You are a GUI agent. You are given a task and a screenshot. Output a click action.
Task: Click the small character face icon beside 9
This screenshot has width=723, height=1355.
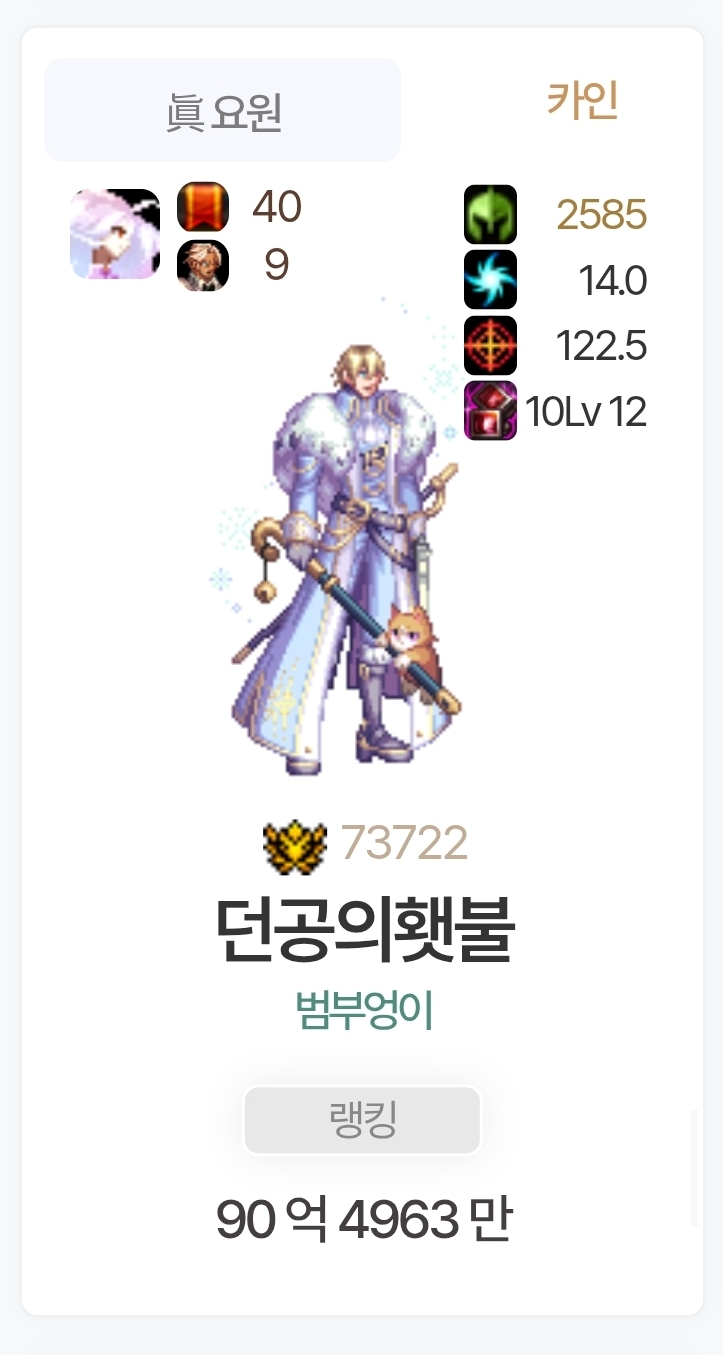pos(203,265)
